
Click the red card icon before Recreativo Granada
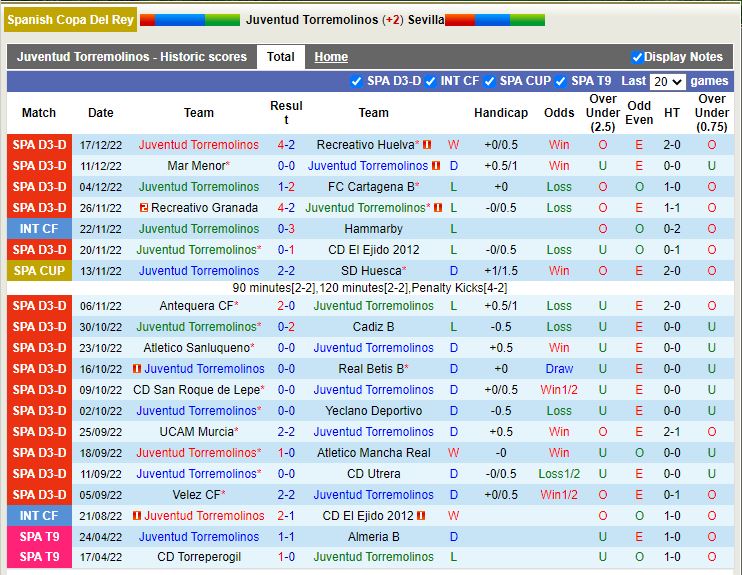[144, 208]
